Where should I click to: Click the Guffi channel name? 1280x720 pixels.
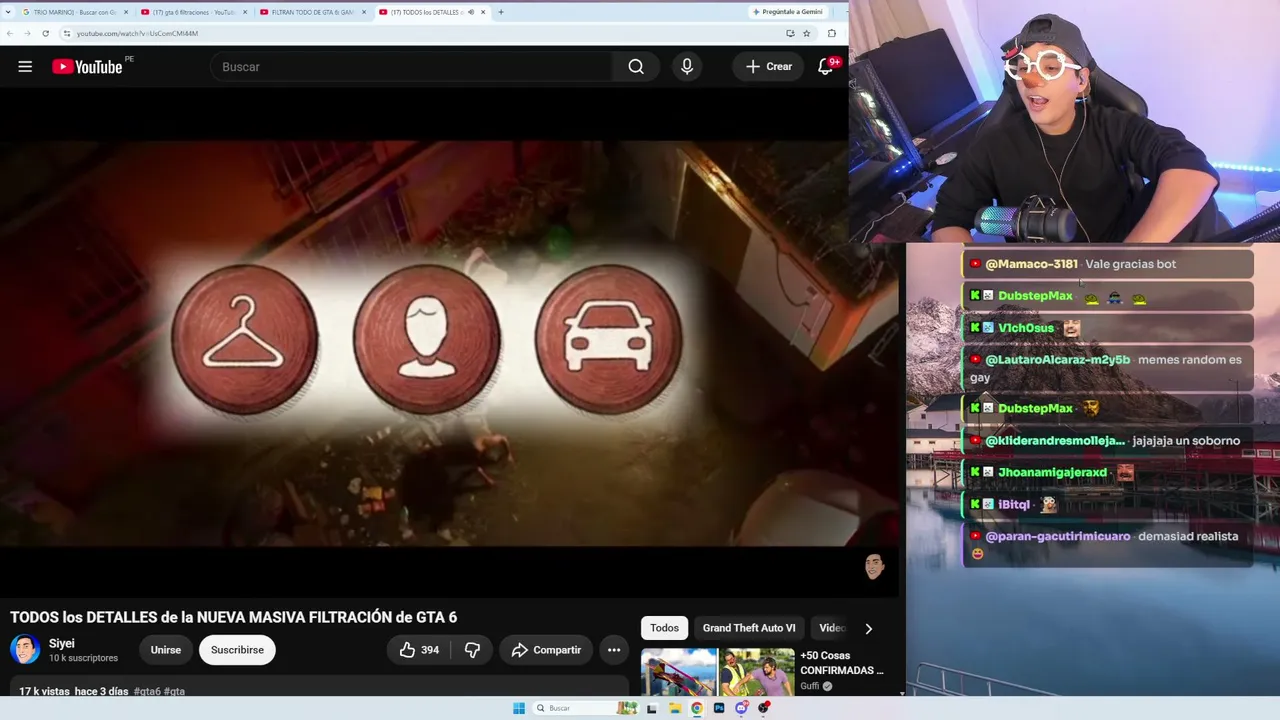click(809, 686)
